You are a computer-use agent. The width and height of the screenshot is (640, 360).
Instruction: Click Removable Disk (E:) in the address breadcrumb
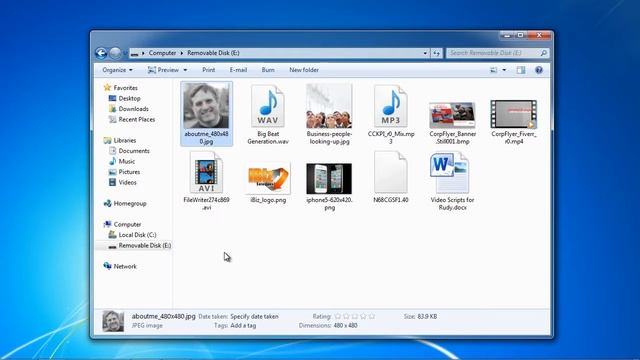click(x=213, y=53)
